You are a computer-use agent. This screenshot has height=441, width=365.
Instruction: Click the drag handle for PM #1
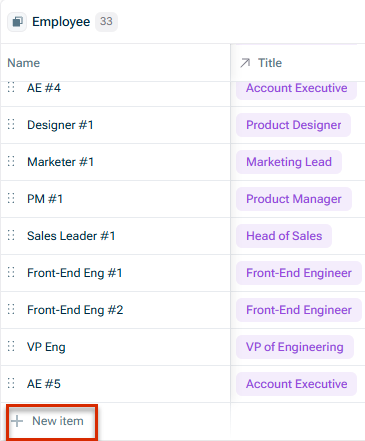[11, 199]
